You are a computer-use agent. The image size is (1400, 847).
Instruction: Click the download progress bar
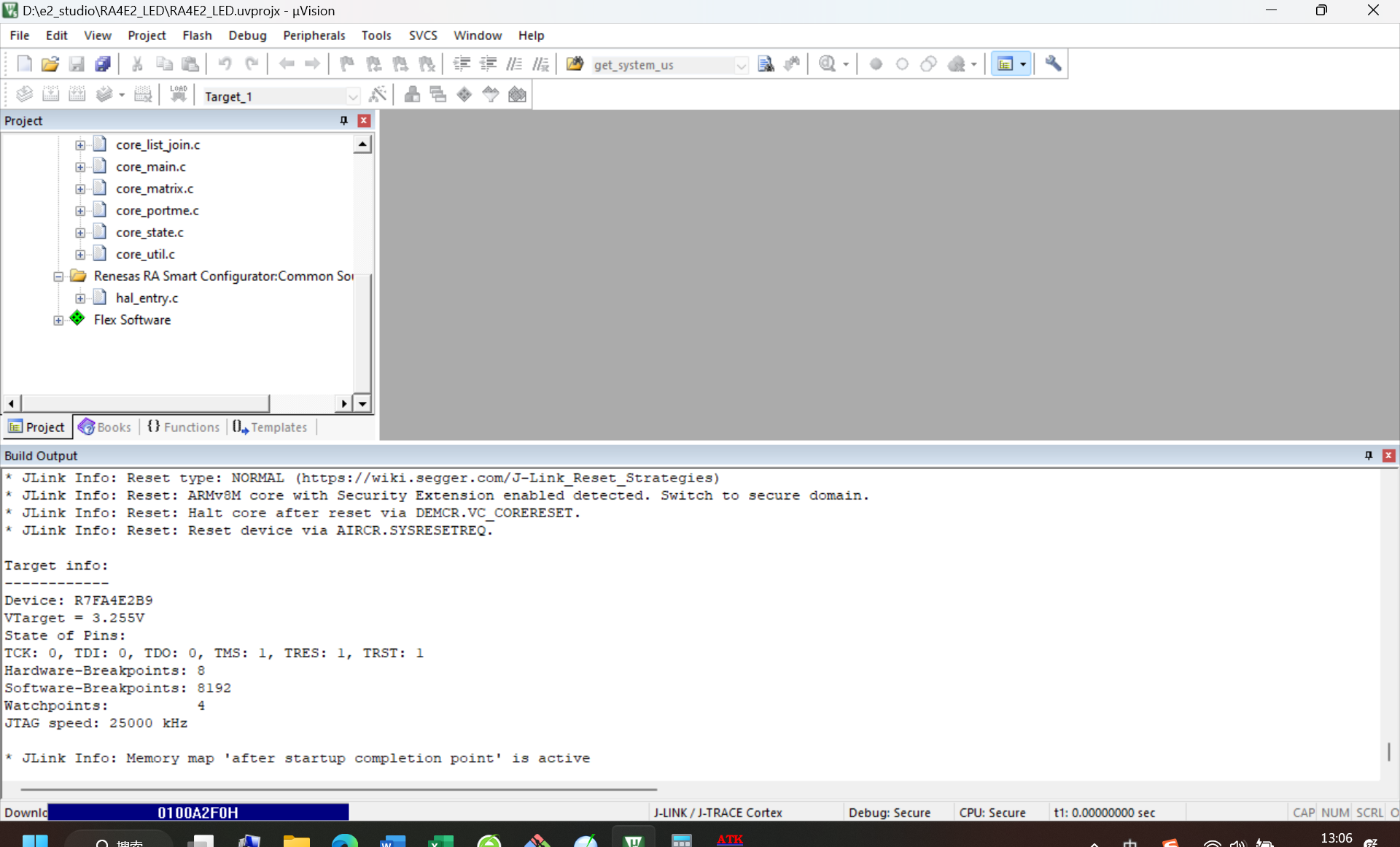198,812
